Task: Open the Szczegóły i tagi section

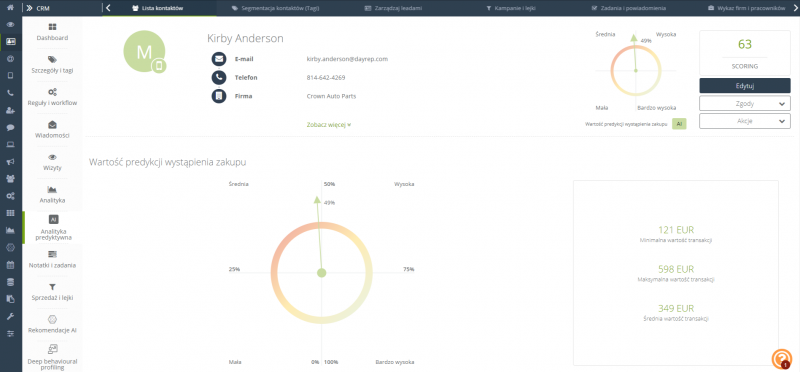Action: tap(52, 64)
